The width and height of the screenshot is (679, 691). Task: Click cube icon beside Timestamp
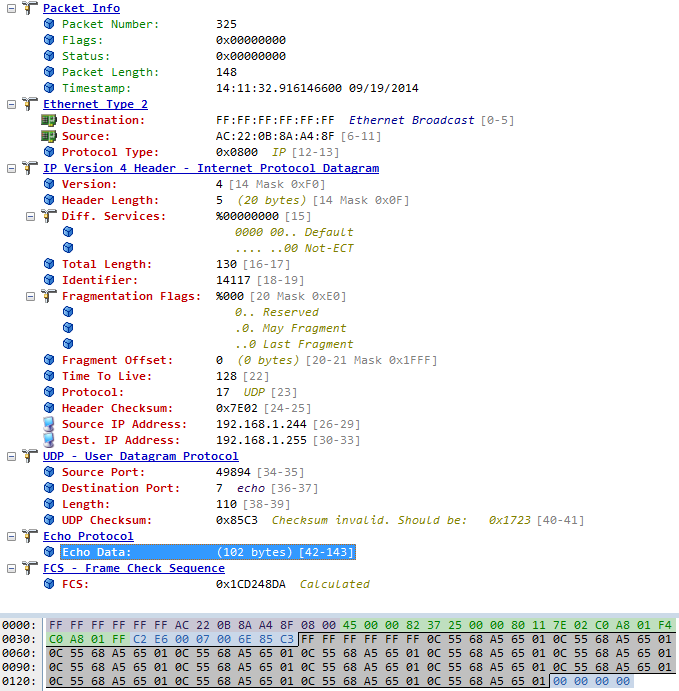click(49, 88)
